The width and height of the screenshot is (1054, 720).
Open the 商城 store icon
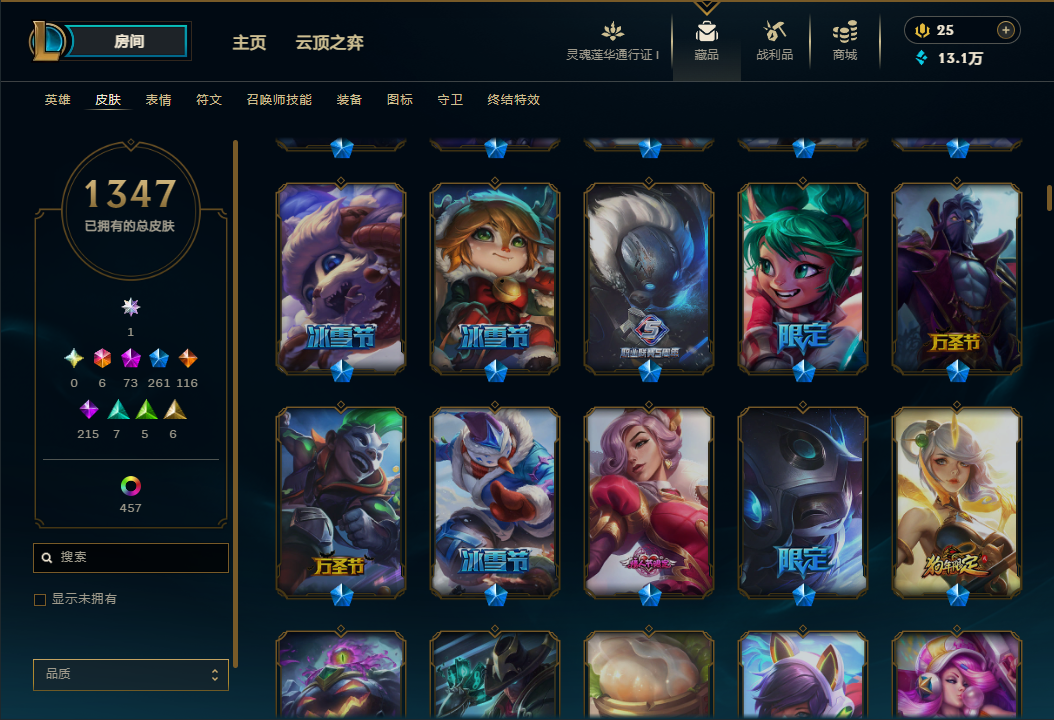pyautogui.click(x=844, y=32)
